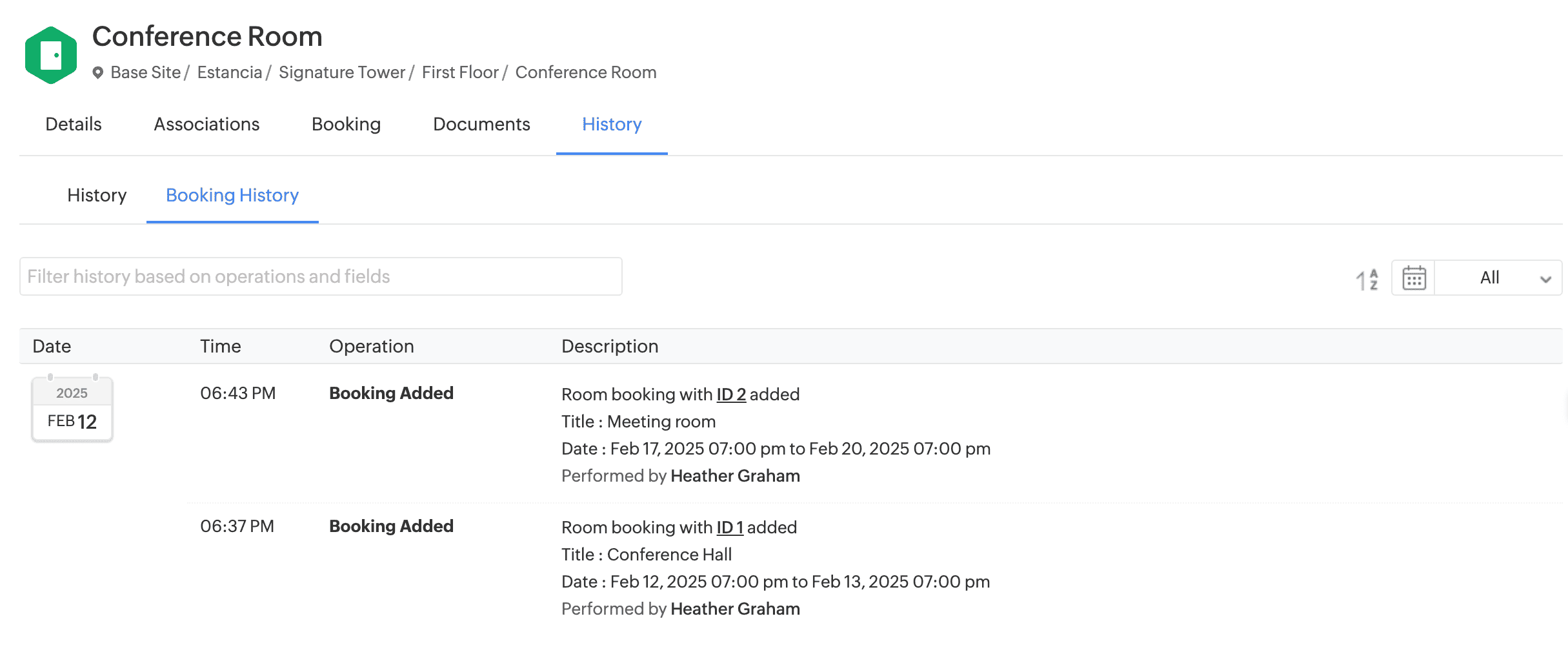Screen dimensions: 1568x656
Task: Open the calendar date filter icon
Action: tap(1414, 278)
